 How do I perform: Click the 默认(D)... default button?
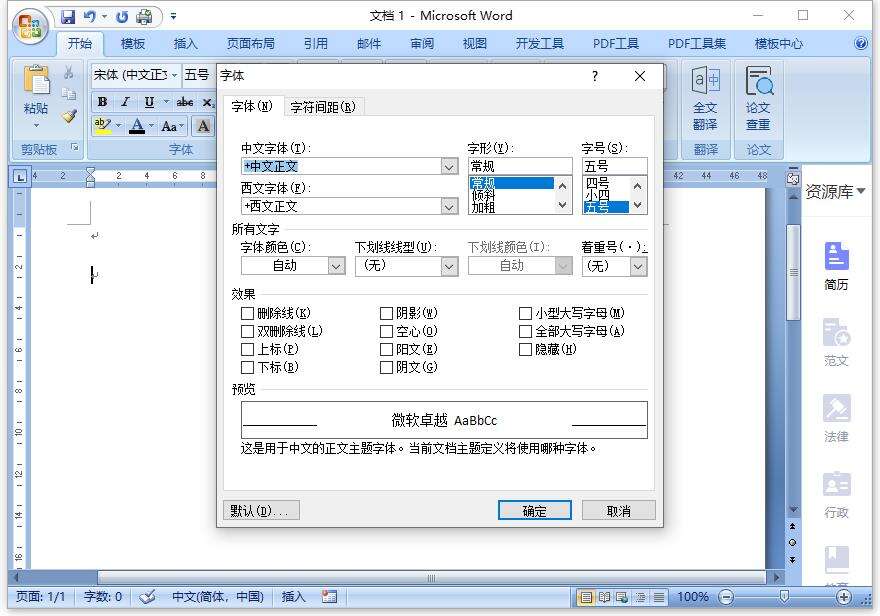[x=261, y=511]
